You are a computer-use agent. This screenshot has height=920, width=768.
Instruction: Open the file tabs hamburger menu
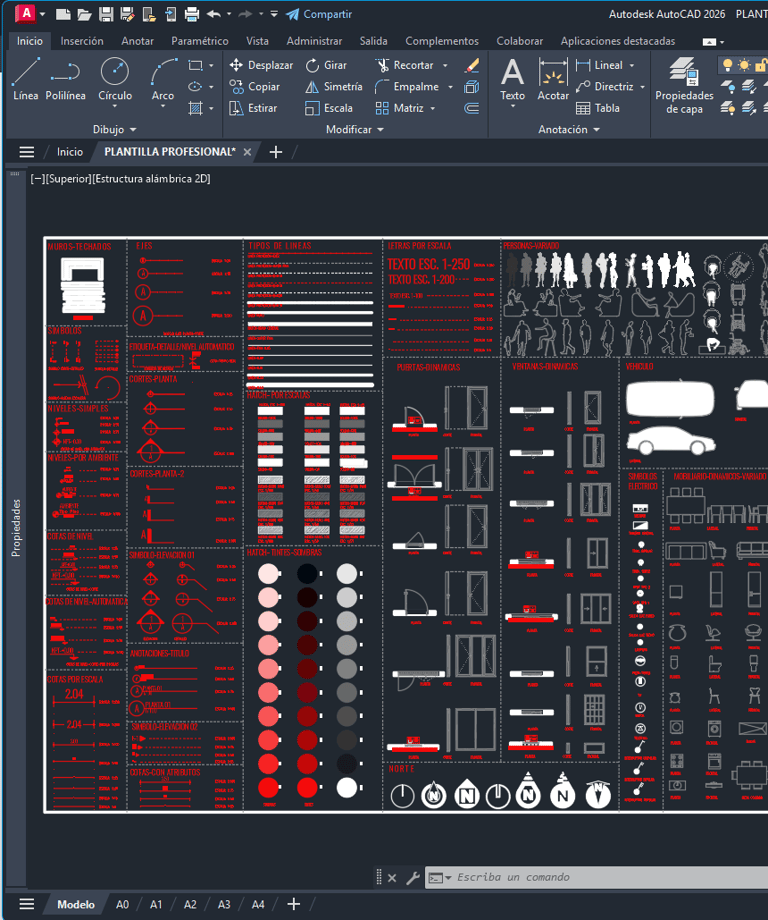click(x=27, y=152)
